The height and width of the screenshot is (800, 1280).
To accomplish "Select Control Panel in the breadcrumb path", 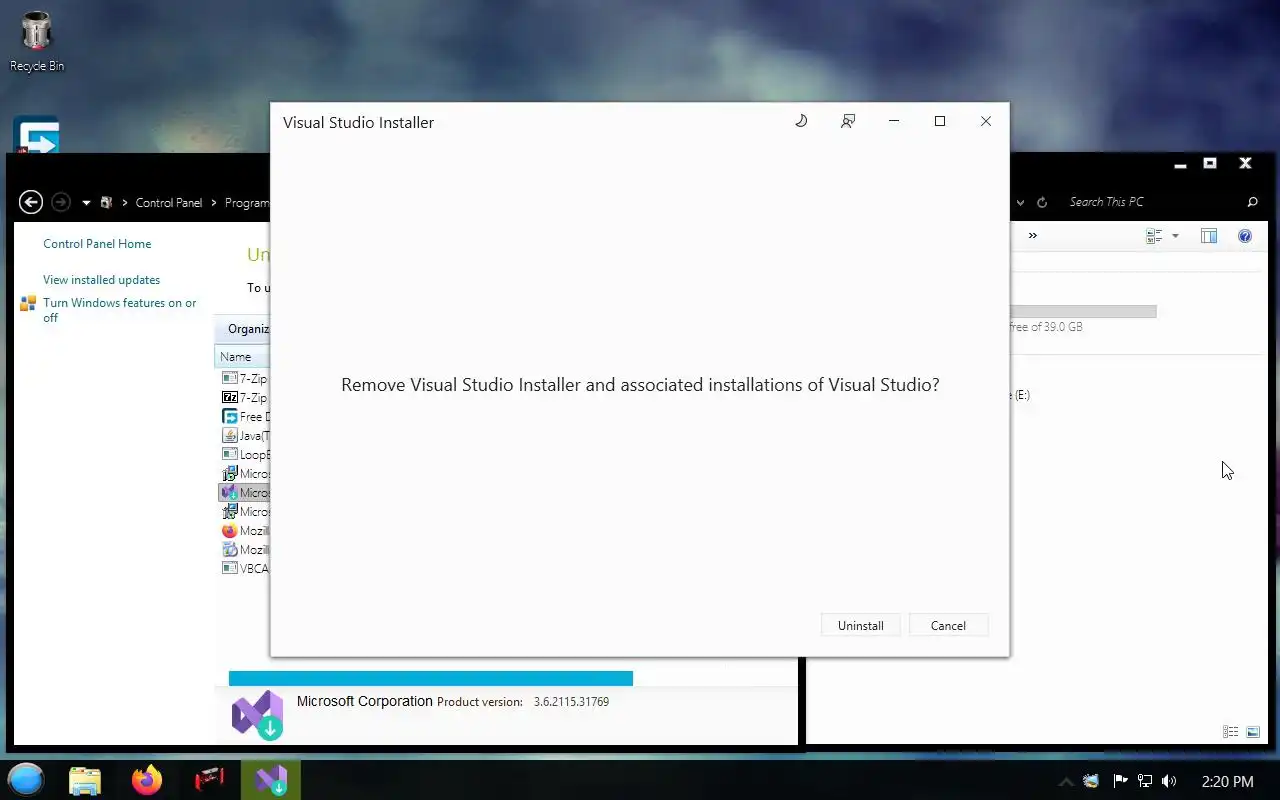I will 169,202.
